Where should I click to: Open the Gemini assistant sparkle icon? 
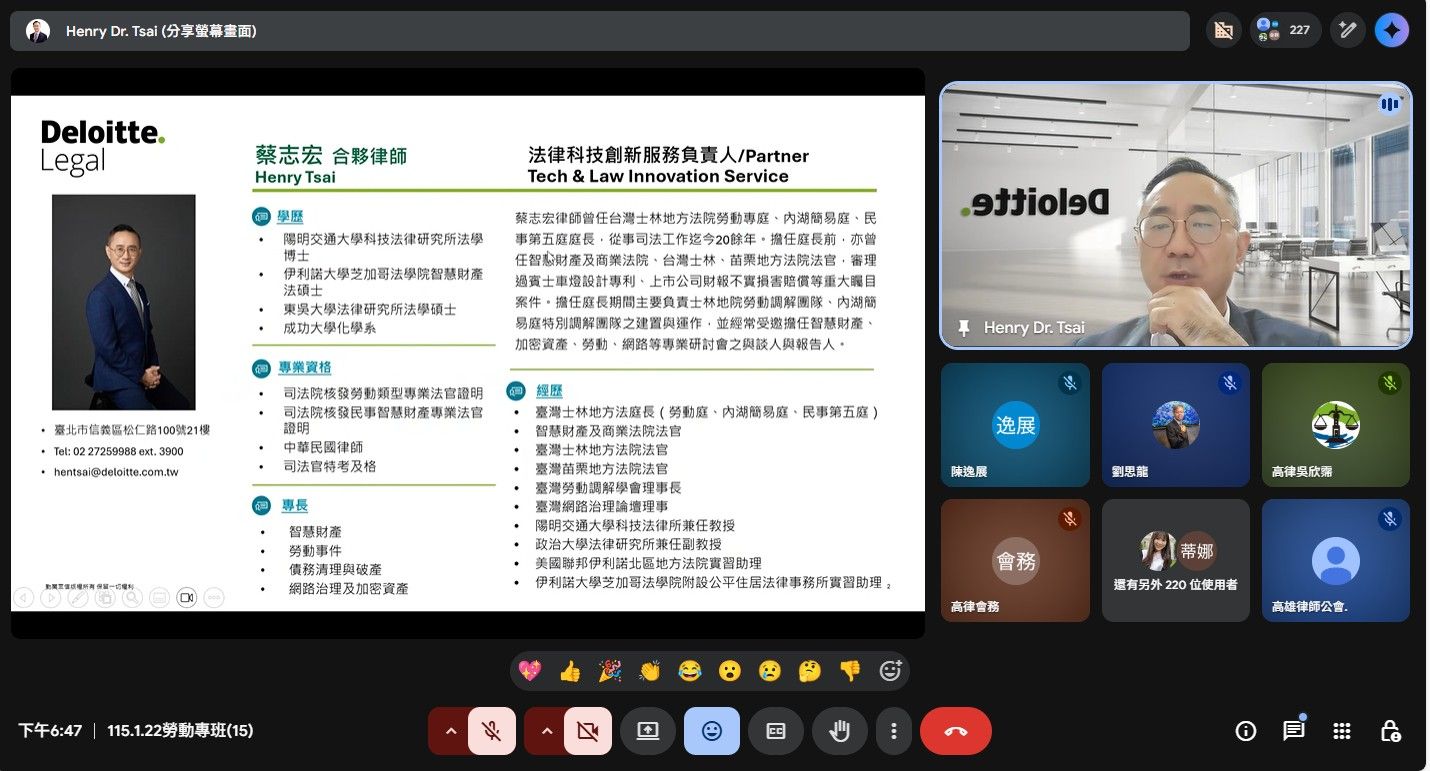point(1391,30)
